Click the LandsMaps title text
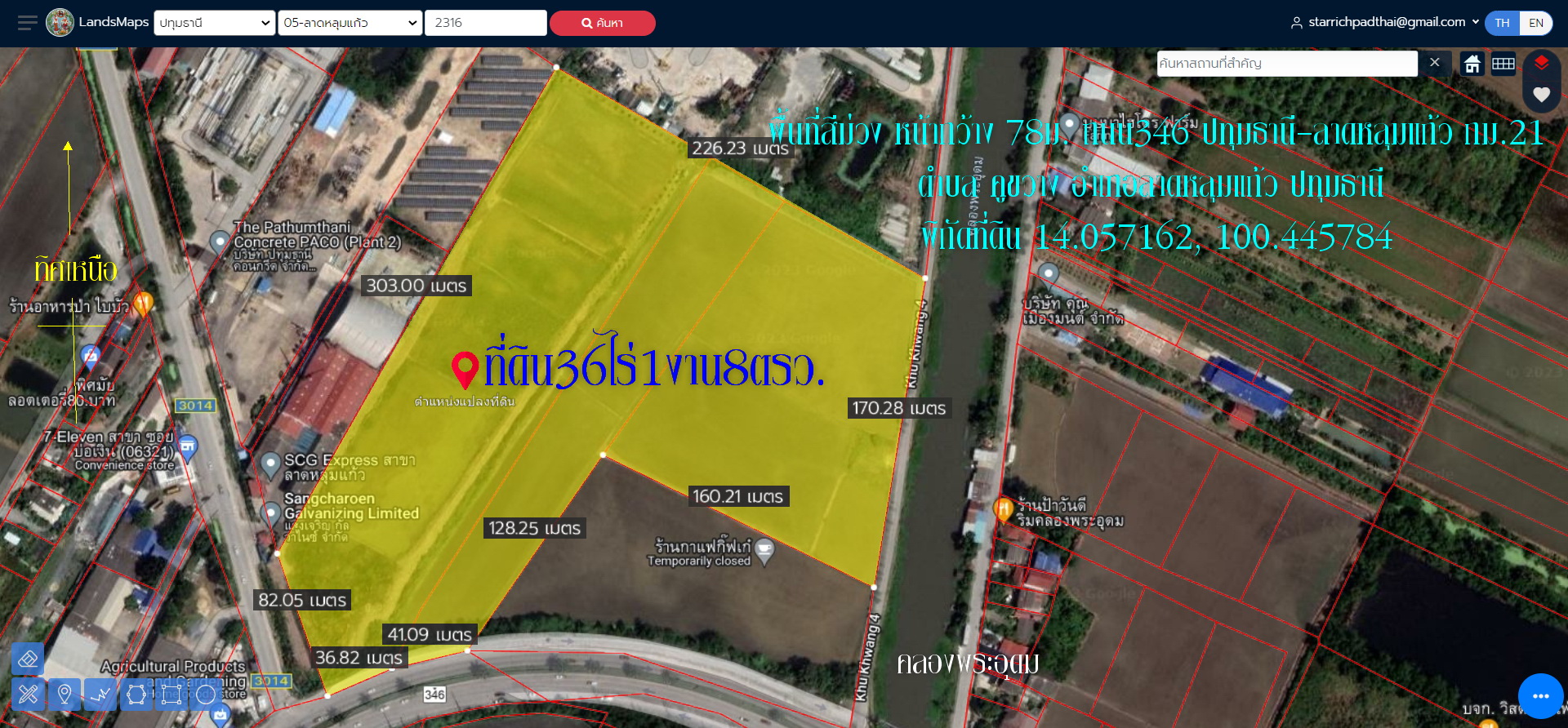Image resolution: width=1568 pixels, height=728 pixels. (114, 22)
